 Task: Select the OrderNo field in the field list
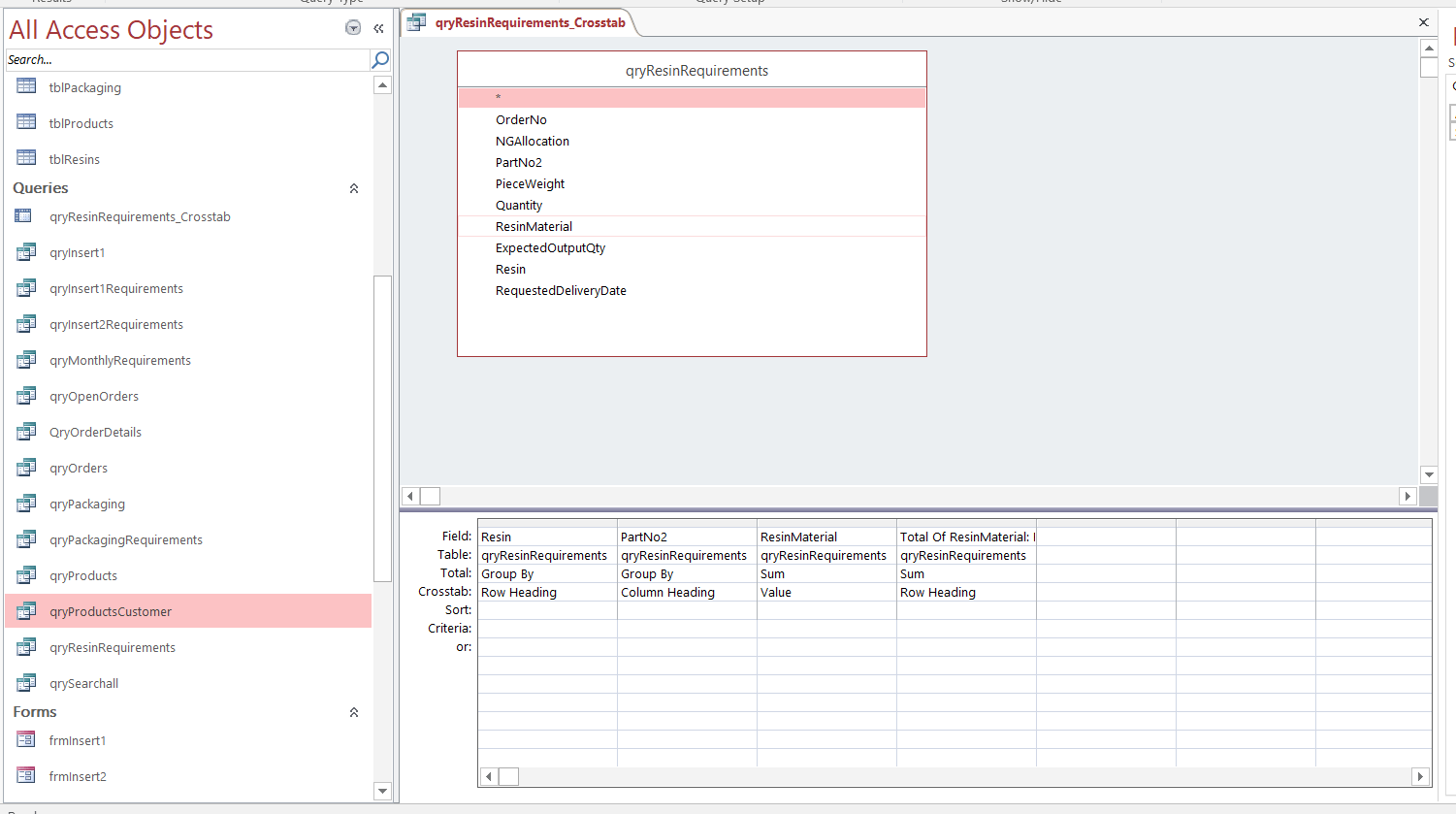522,119
